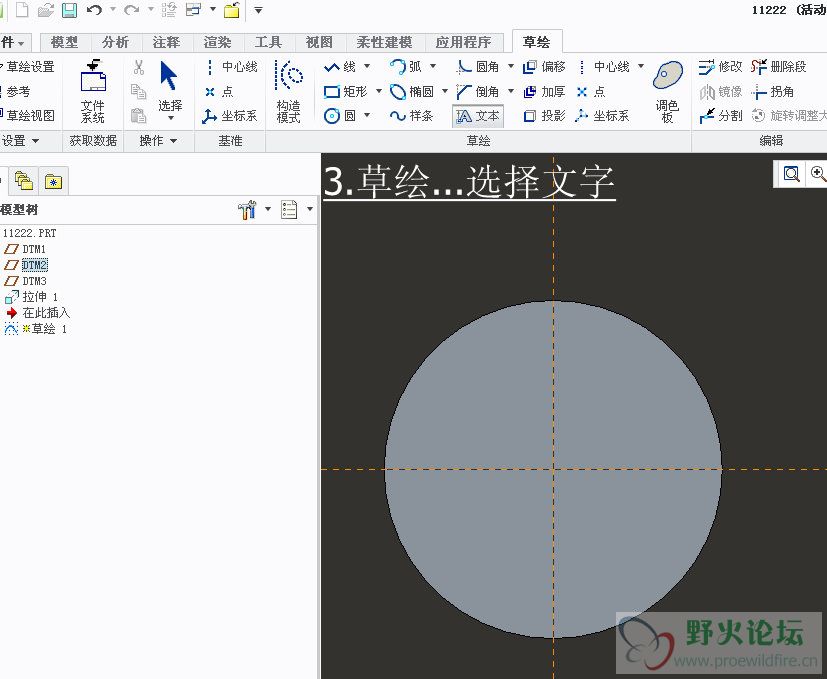Switch to the 柔性建模 tab
Image resolution: width=827 pixels, height=679 pixels.
click(x=384, y=42)
